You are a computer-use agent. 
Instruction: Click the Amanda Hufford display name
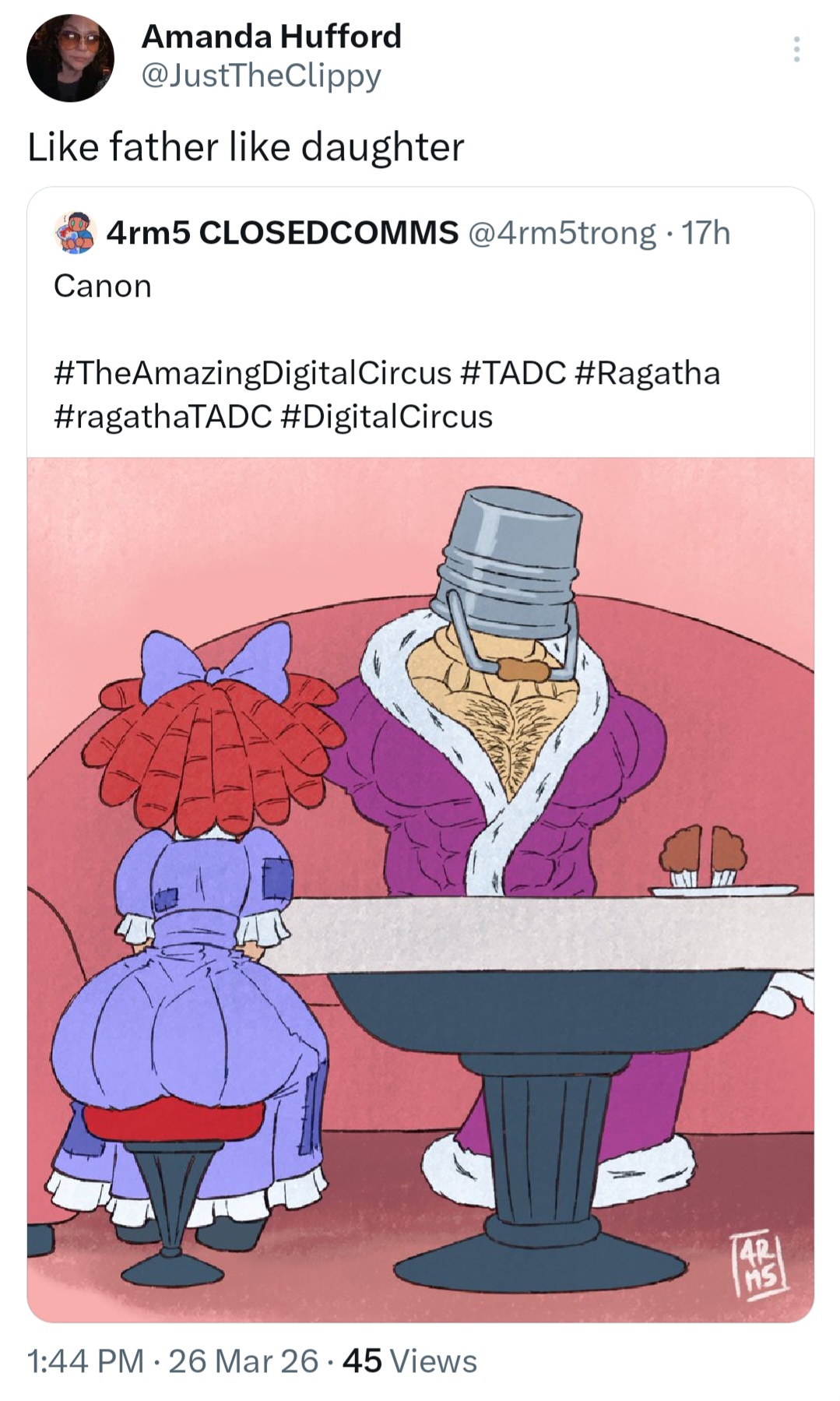[271, 36]
